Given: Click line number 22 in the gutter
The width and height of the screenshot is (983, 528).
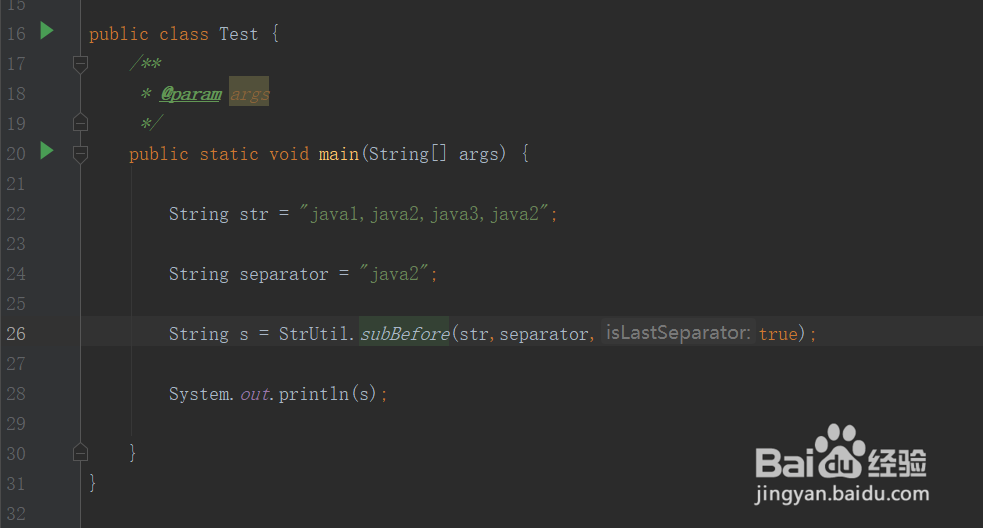Looking at the screenshot, I should point(16,214).
